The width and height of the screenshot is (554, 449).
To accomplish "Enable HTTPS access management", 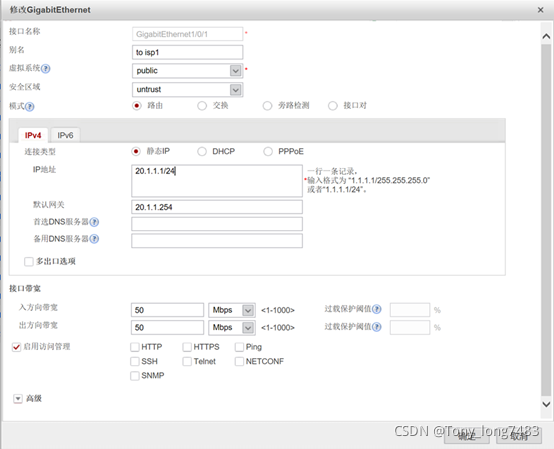I will coord(187,347).
